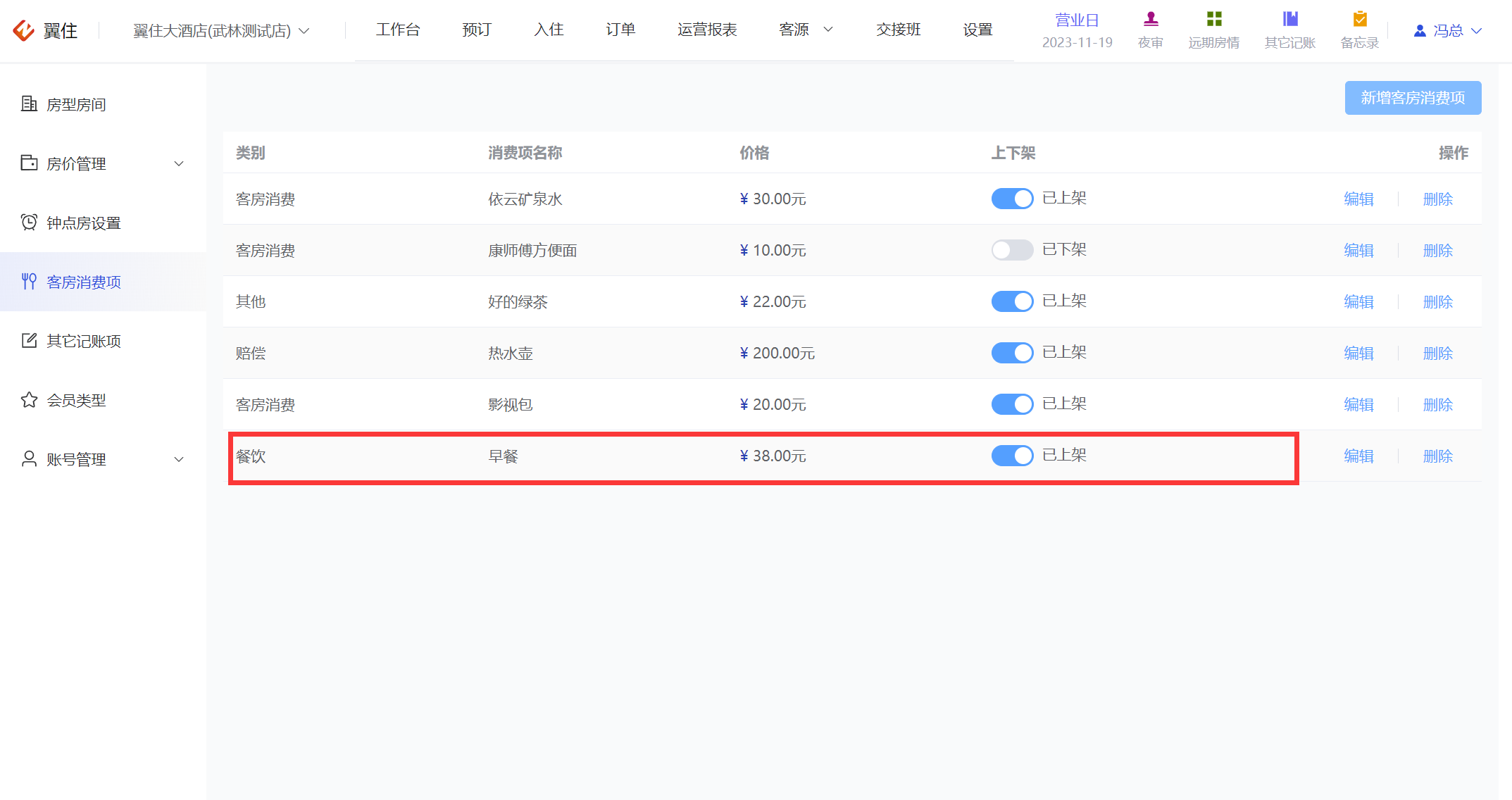Open the 其它记账项 edit icon in sidebar
This screenshot has width=1512, height=800.
pos(29,340)
